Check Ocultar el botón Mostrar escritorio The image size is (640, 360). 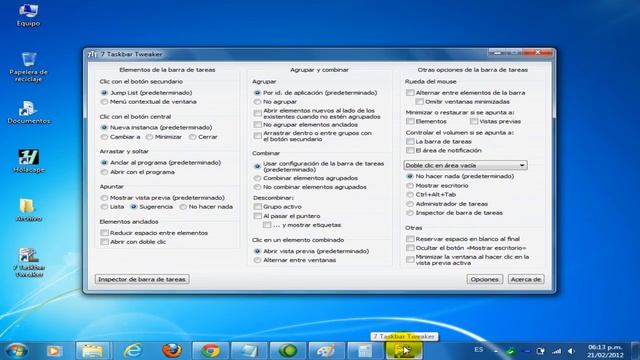point(467,248)
